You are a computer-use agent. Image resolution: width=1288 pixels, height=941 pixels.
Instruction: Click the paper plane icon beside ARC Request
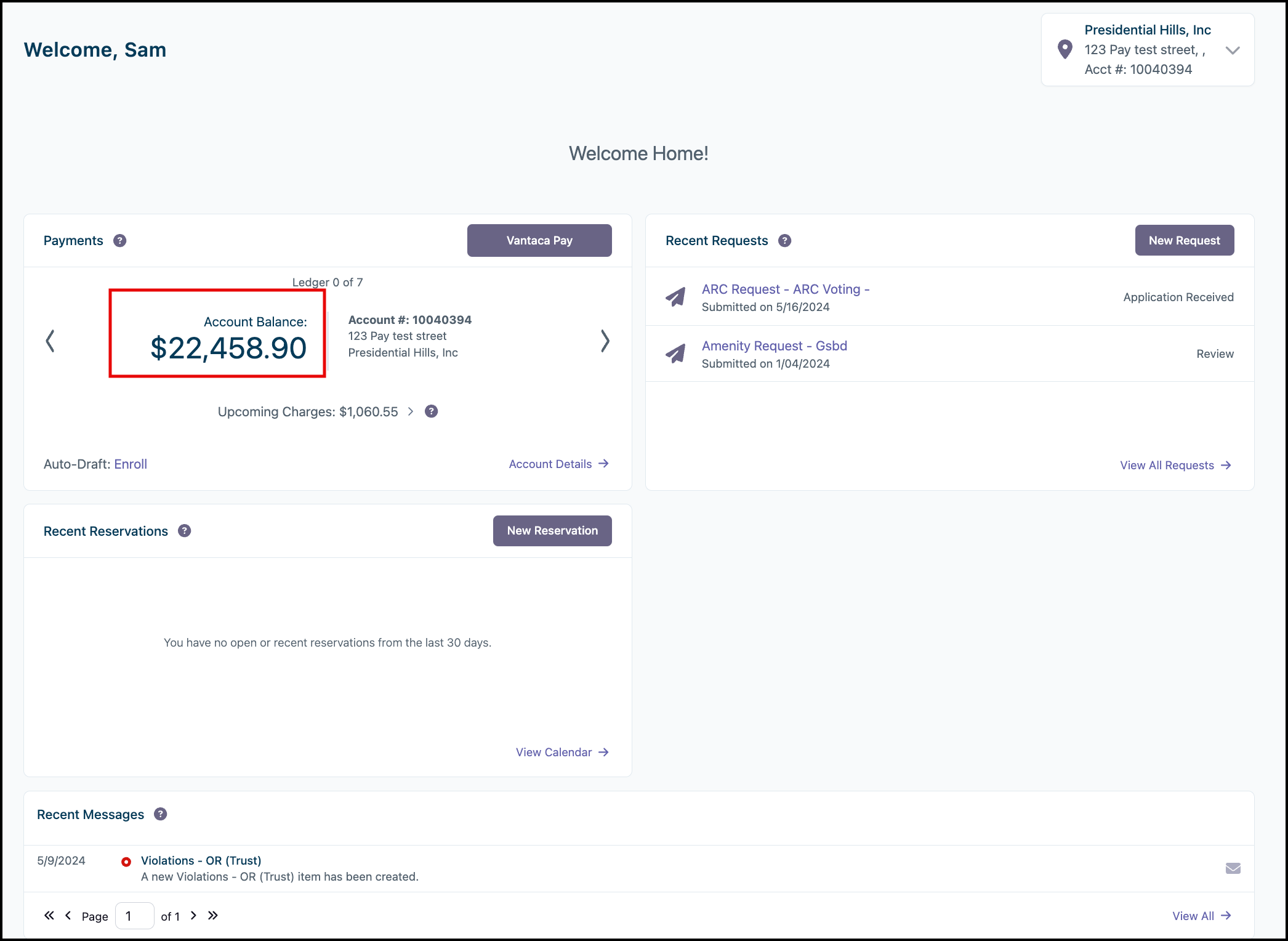click(x=676, y=297)
